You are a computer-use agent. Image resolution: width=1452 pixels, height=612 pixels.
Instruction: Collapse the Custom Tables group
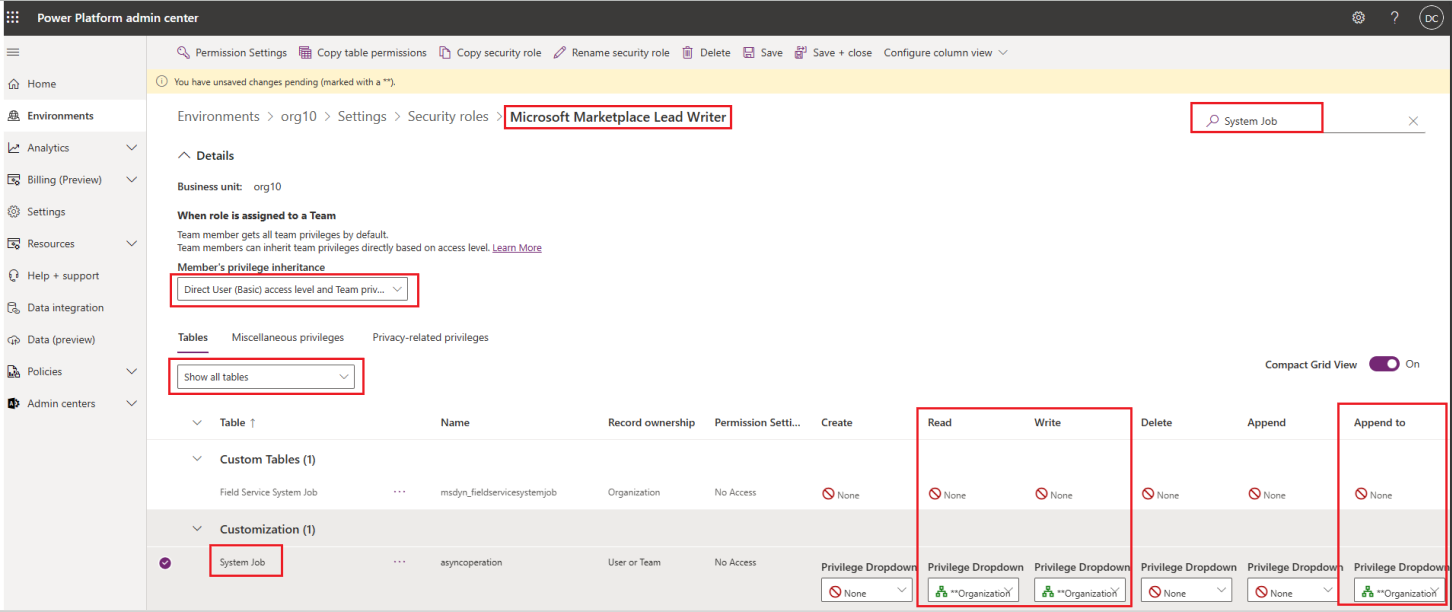(197, 459)
